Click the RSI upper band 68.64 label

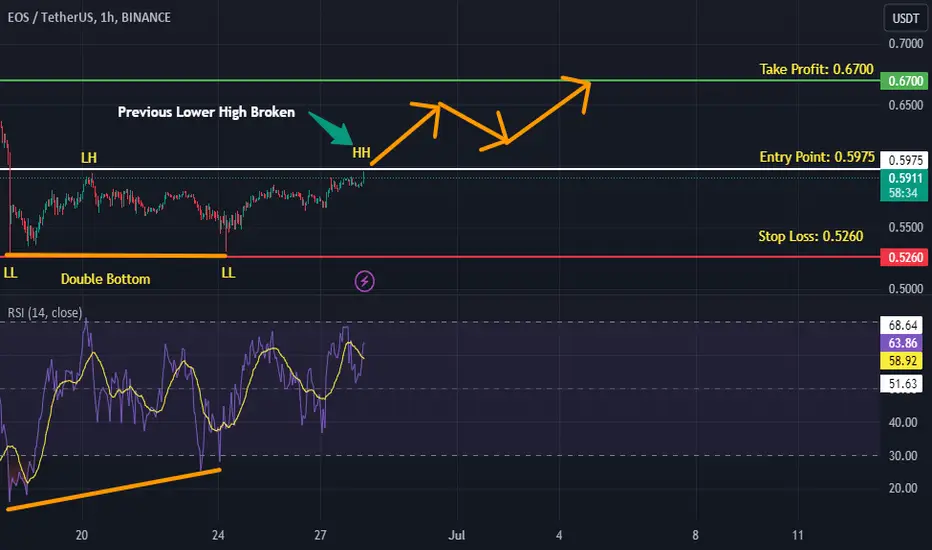902,325
